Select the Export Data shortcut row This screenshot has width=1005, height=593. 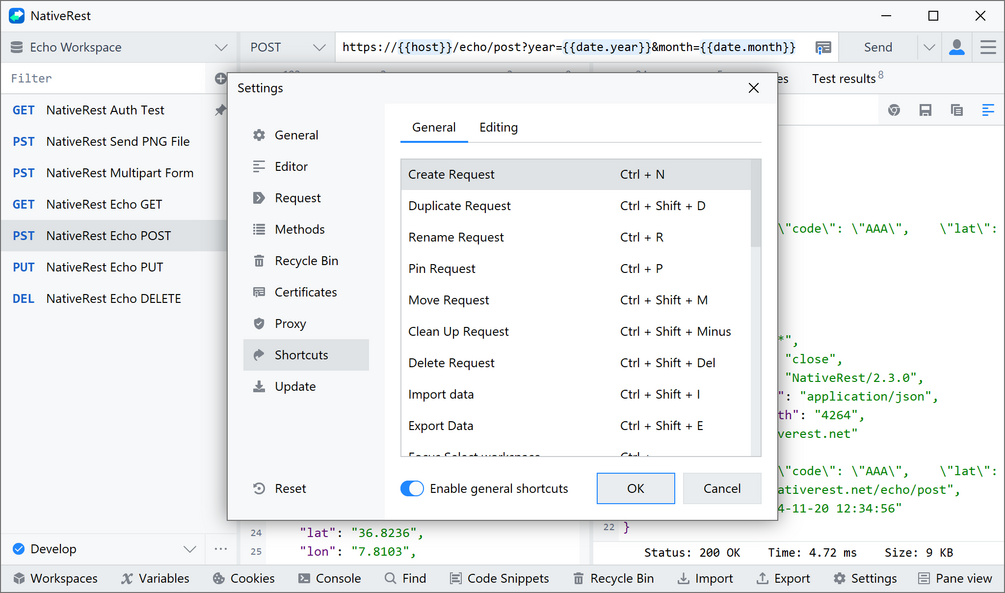pos(576,426)
